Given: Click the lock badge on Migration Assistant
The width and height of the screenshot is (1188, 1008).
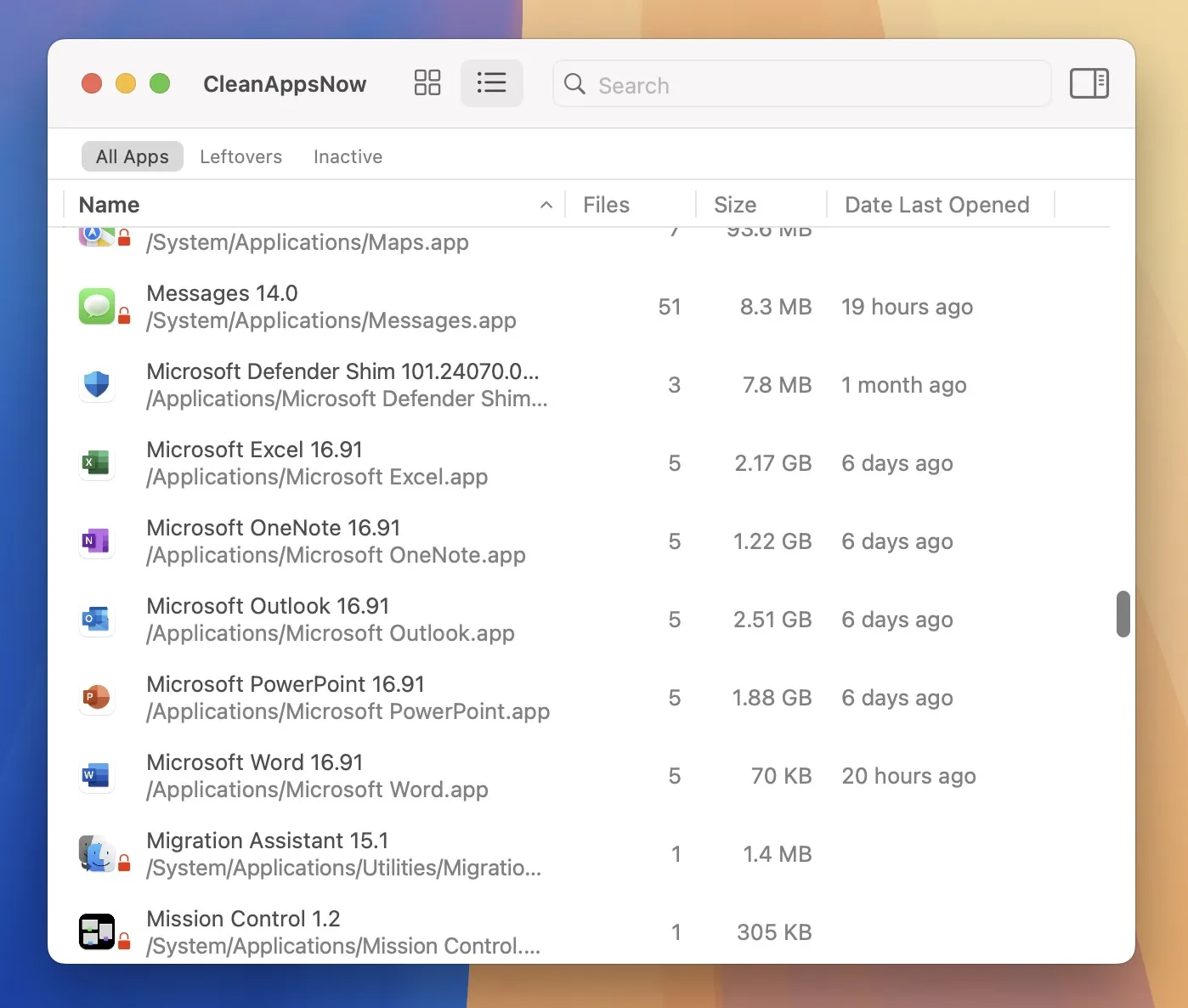Looking at the screenshot, I should (x=124, y=864).
